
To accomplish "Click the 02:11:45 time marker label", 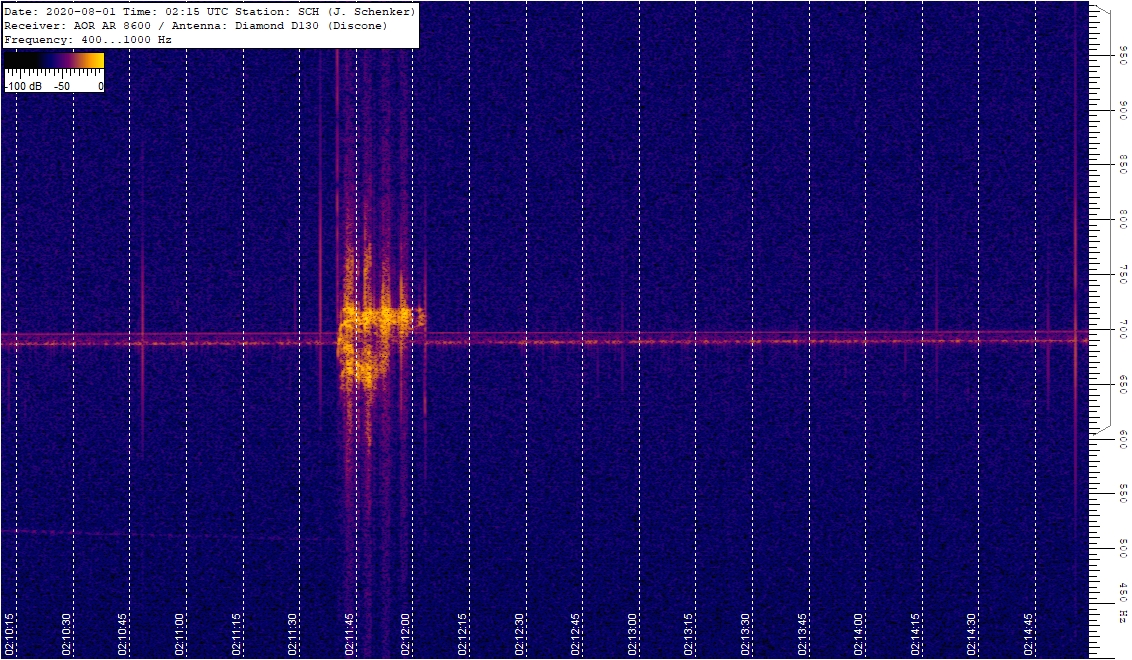I will coord(350,634).
